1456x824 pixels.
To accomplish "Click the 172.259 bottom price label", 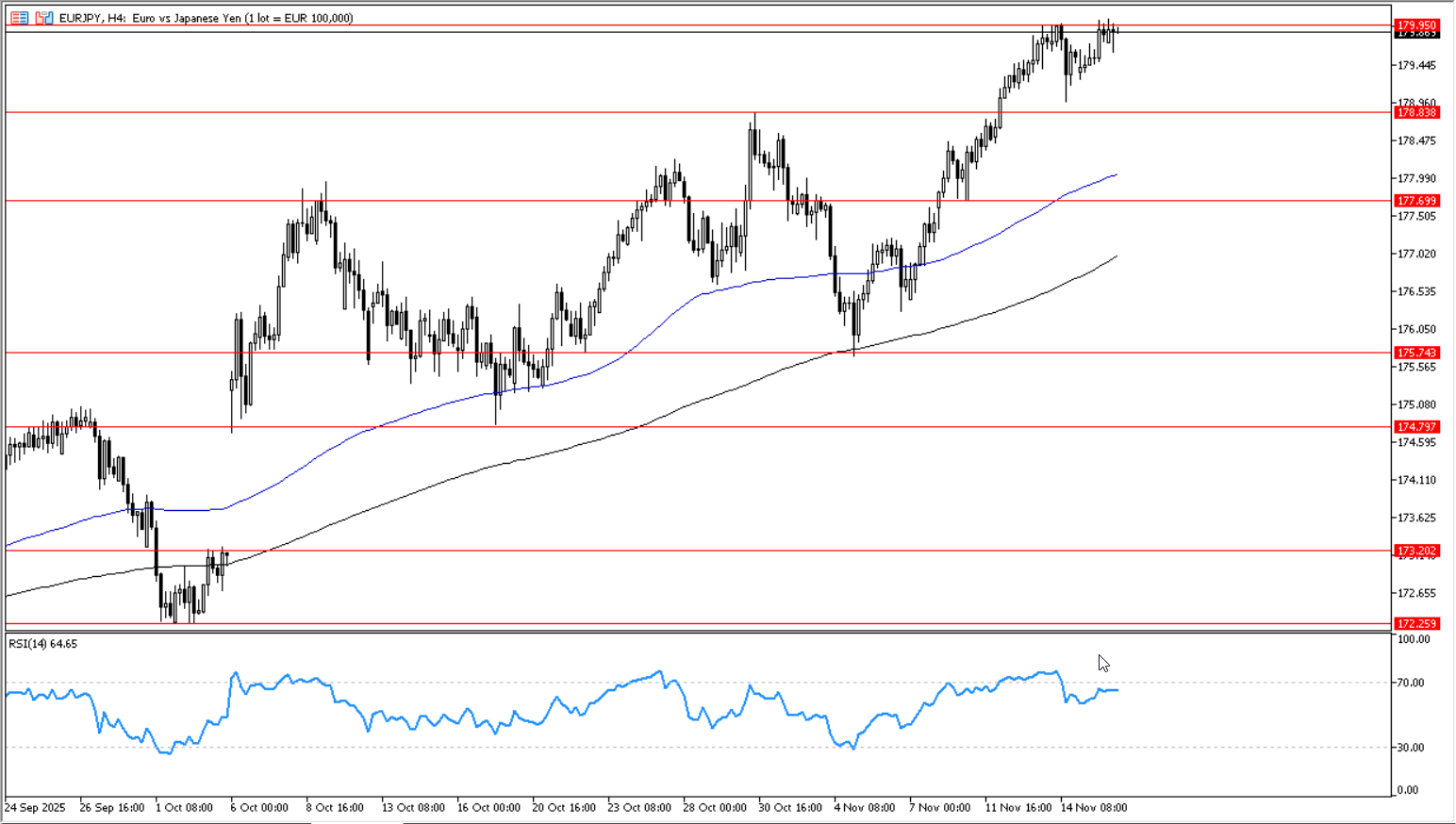I will click(1416, 623).
